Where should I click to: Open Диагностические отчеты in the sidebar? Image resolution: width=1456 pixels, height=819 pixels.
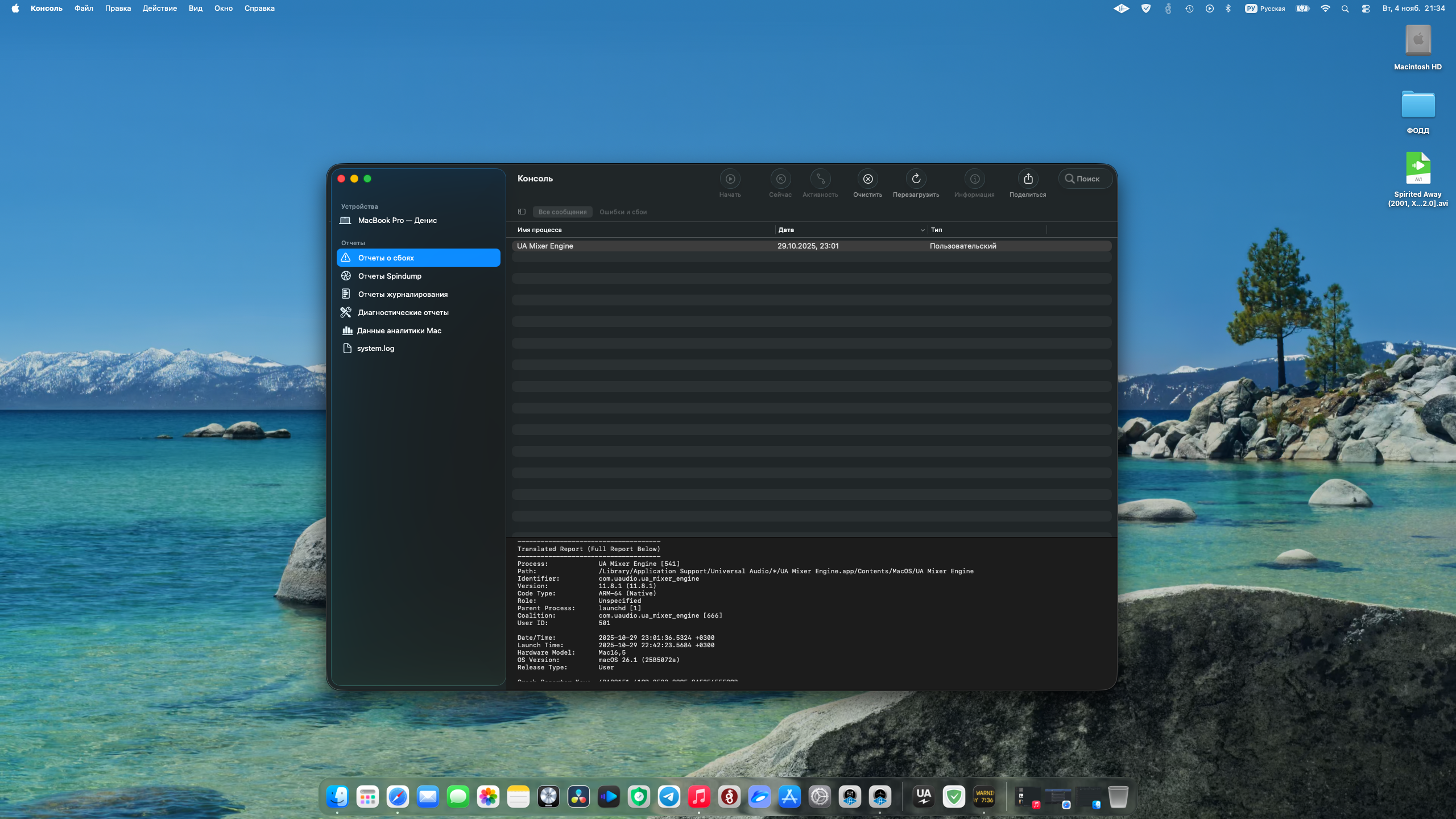403,312
